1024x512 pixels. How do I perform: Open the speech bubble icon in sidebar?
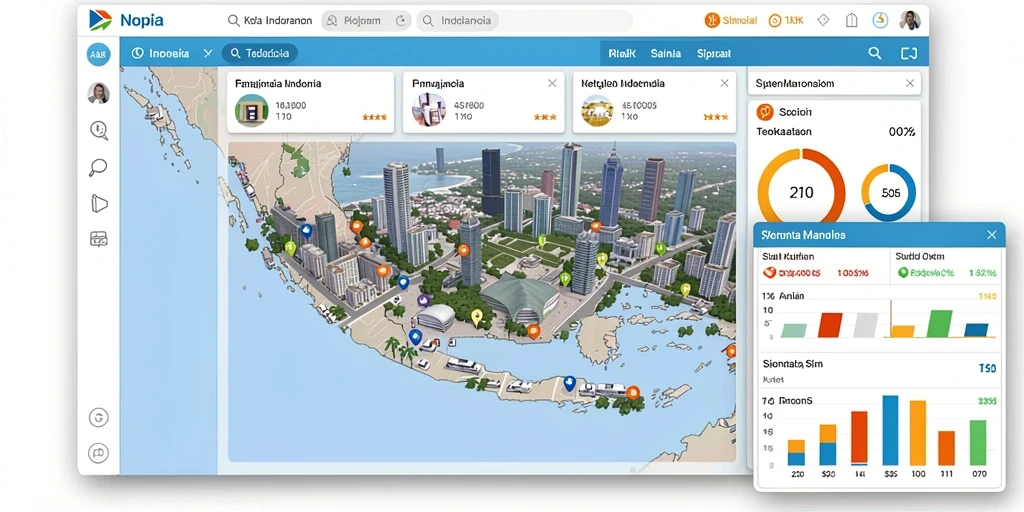[98, 167]
